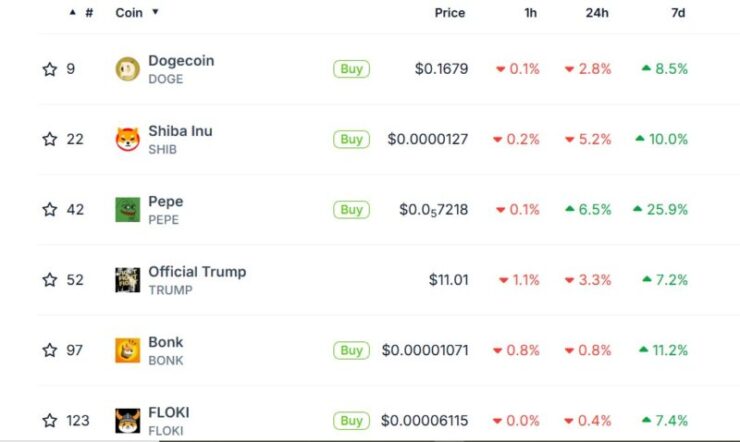Screen dimensions: 740x442
Task: Buy Dogecoin using its Buy button
Action: click(x=351, y=69)
